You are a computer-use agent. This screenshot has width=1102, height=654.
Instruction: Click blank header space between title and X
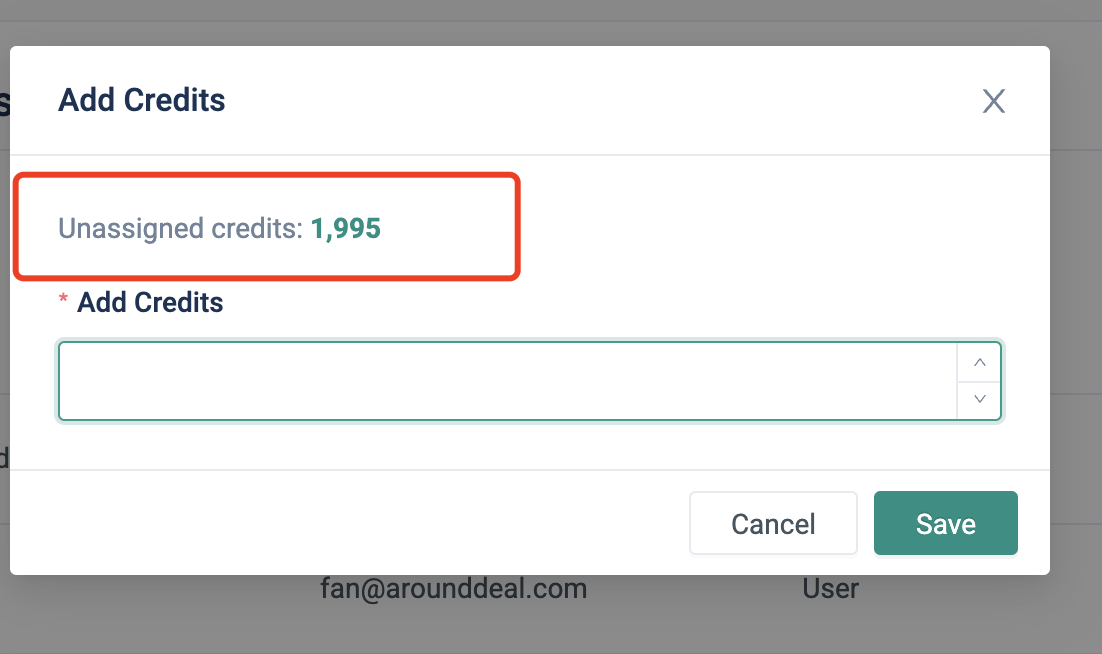[x=600, y=100]
